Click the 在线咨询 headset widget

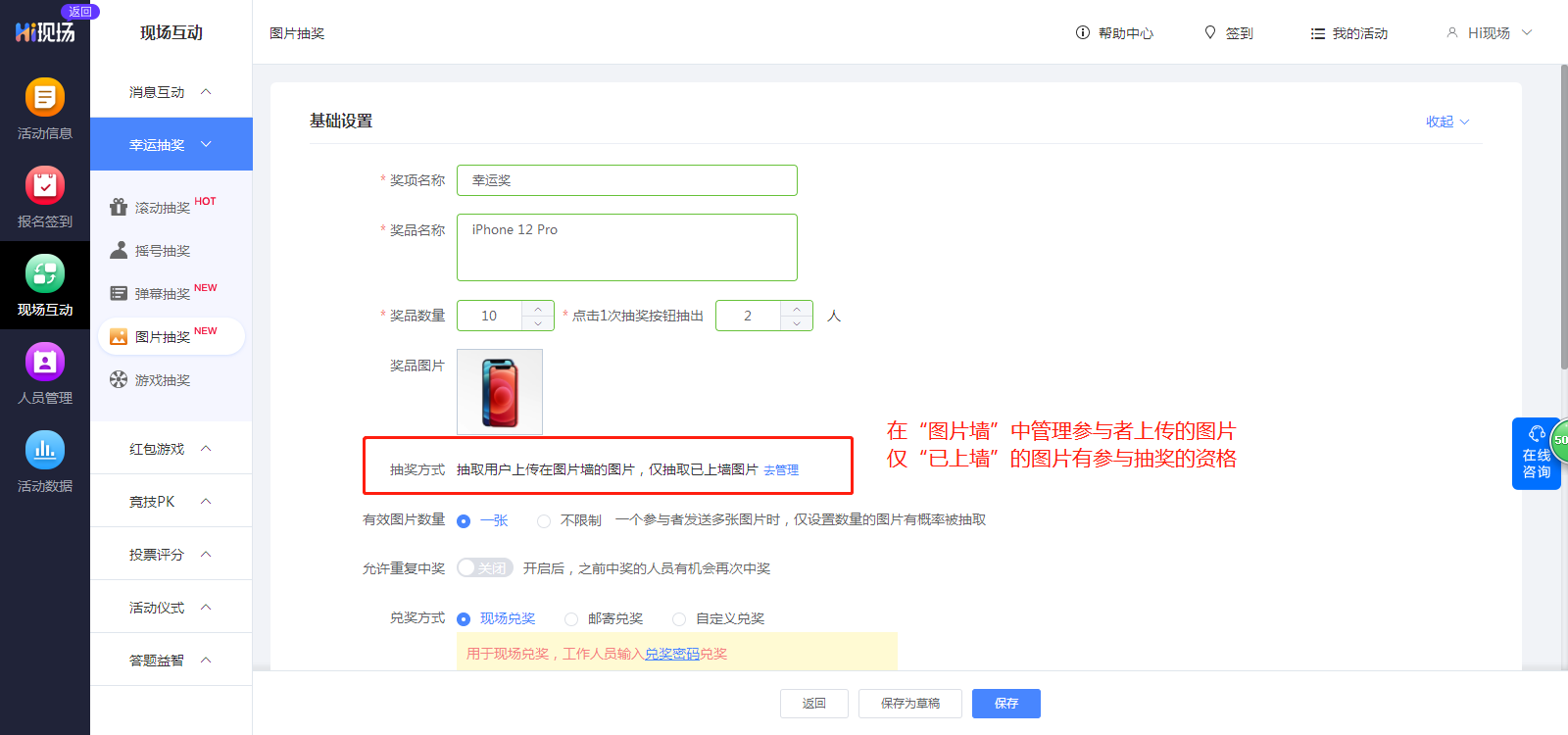(x=1536, y=454)
